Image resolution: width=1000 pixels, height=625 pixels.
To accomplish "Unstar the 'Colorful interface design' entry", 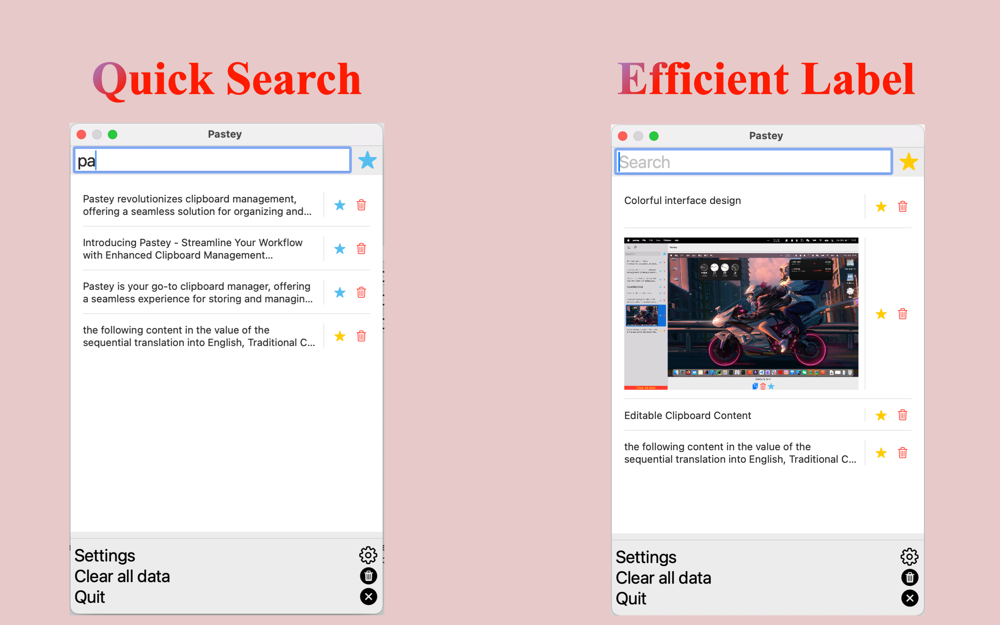I will [881, 207].
